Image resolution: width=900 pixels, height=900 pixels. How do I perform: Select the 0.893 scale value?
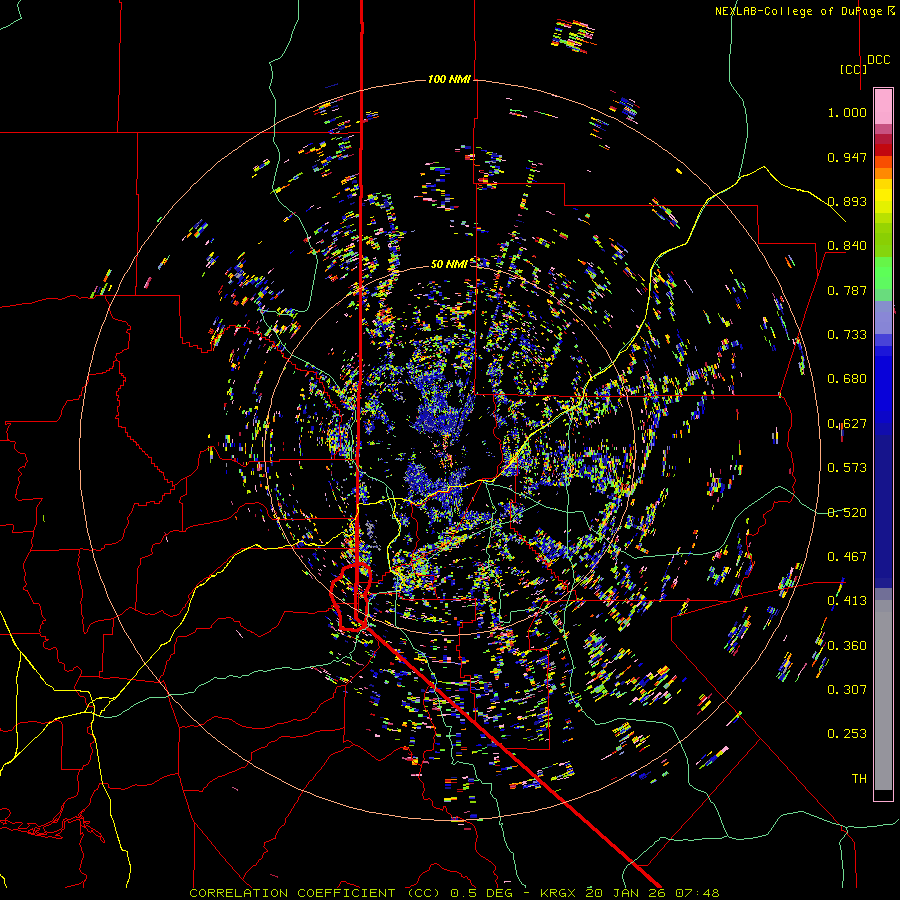point(847,201)
